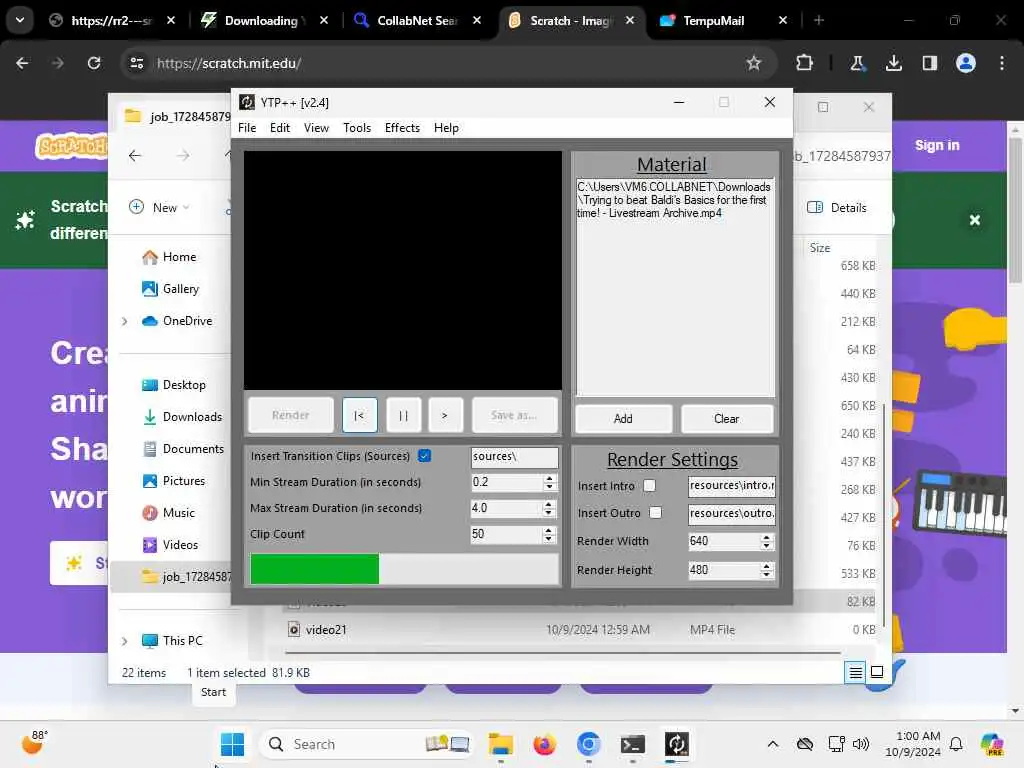
Task: Expand the This PC tree node
Action: tap(124, 641)
